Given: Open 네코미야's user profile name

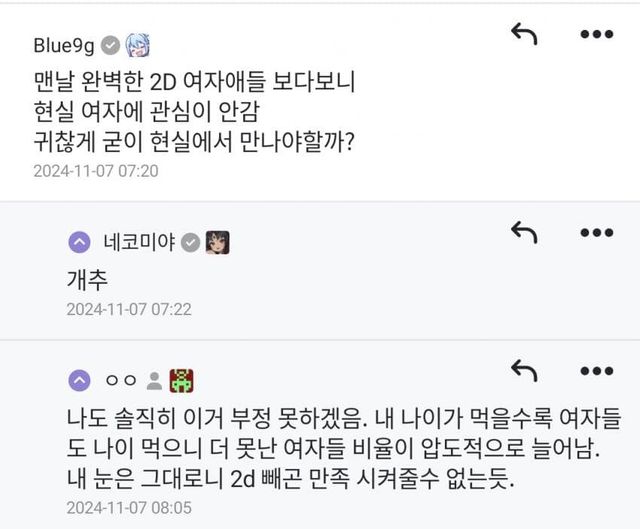Looking at the screenshot, I should (x=139, y=241).
